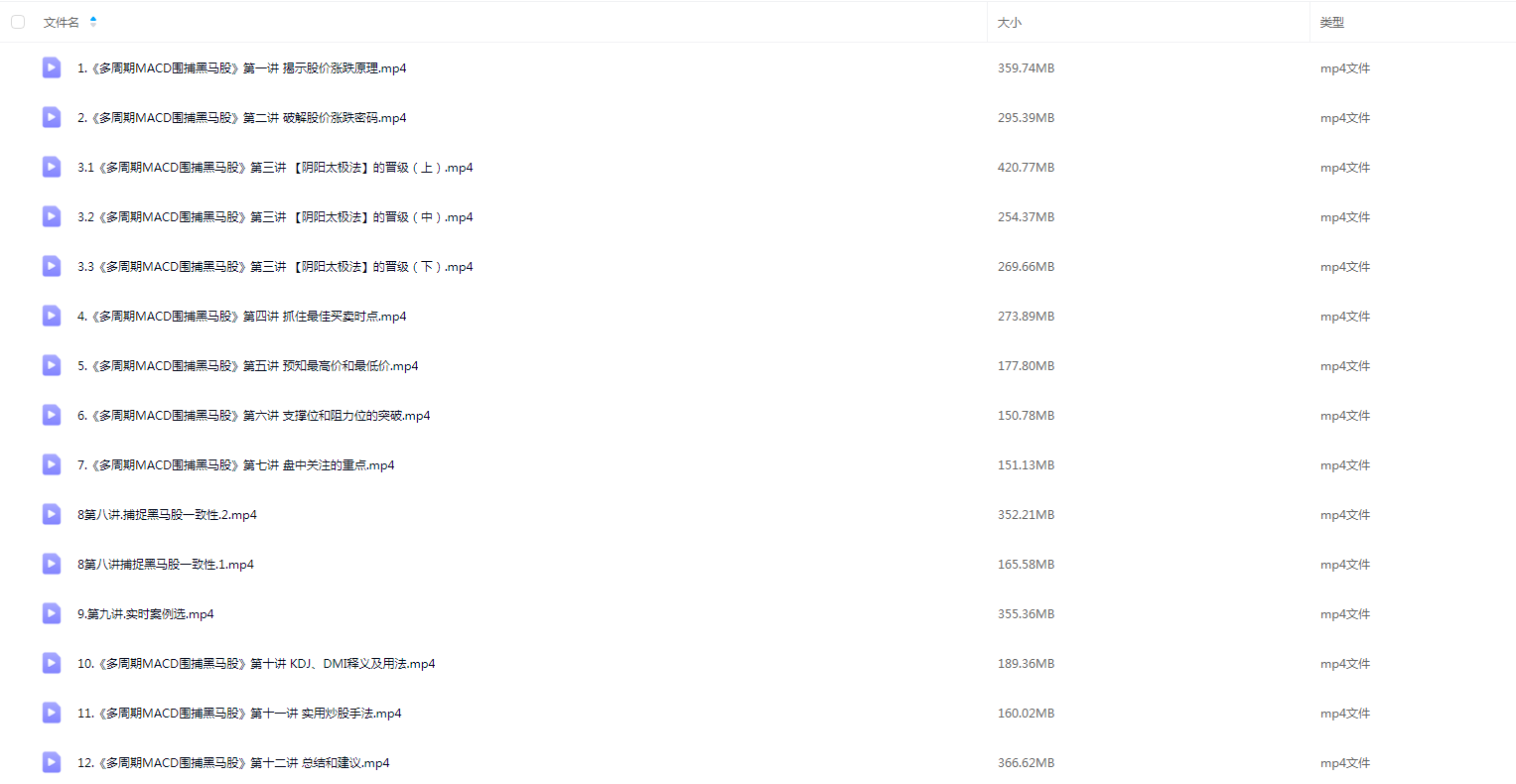Open 11. 第十一讲 实用炒股手法.mp4
Image resolution: width=1516 pixels, height=784 pixels.
coord(239,713)
